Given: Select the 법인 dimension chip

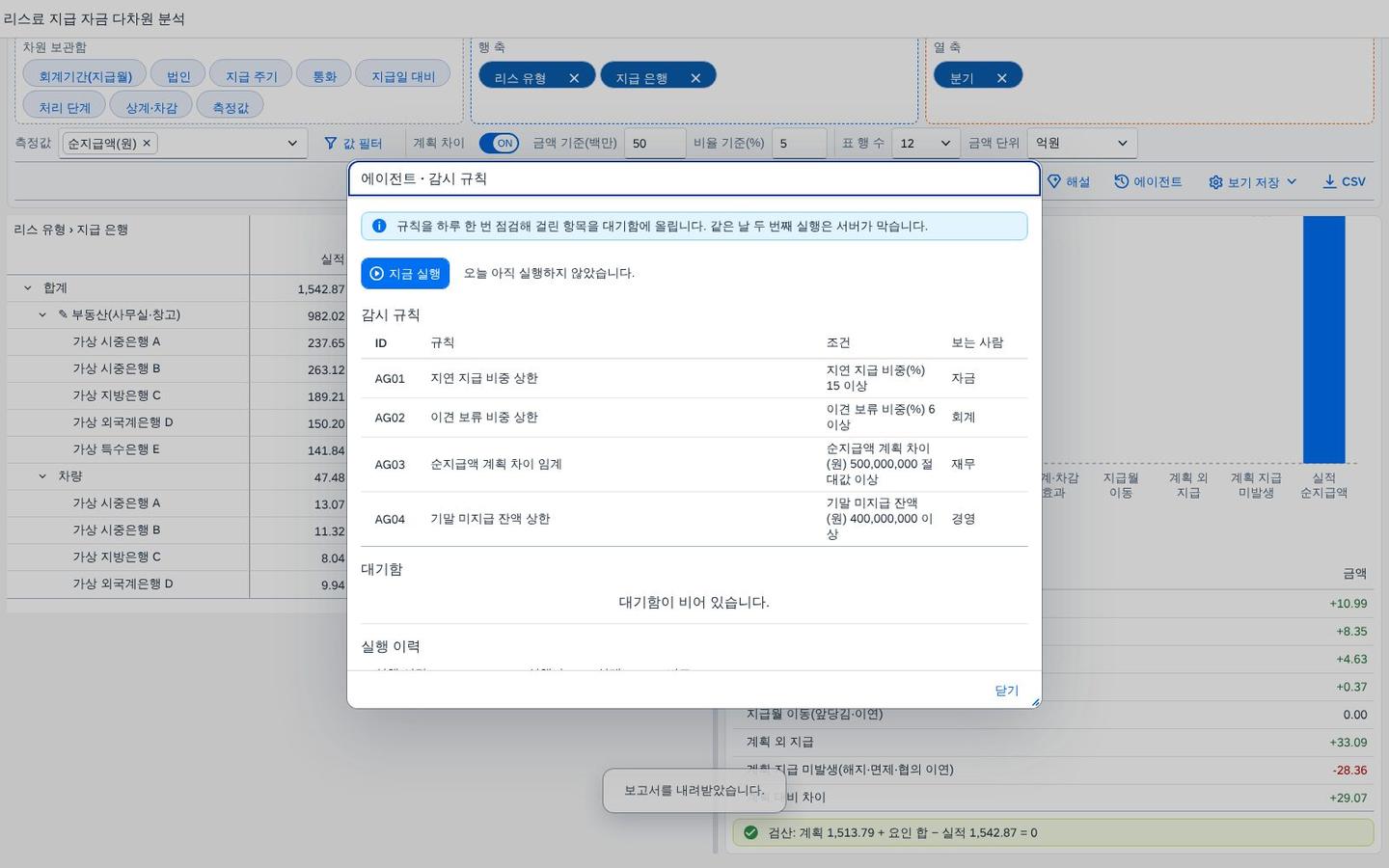Looking at the screenshot, I should click(x=178, y=75).
